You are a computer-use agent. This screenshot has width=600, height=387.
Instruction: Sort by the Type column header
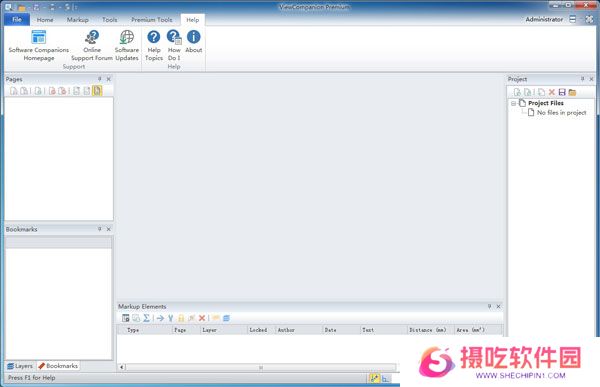click(145, 330)
